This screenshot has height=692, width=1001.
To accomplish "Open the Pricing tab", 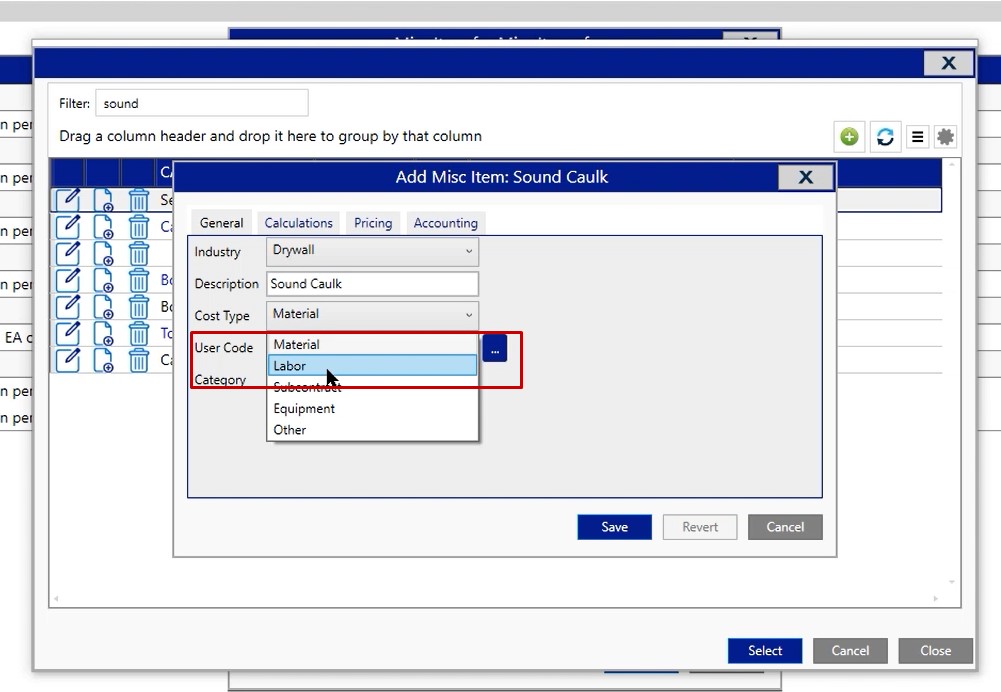I will click(373, 223).
